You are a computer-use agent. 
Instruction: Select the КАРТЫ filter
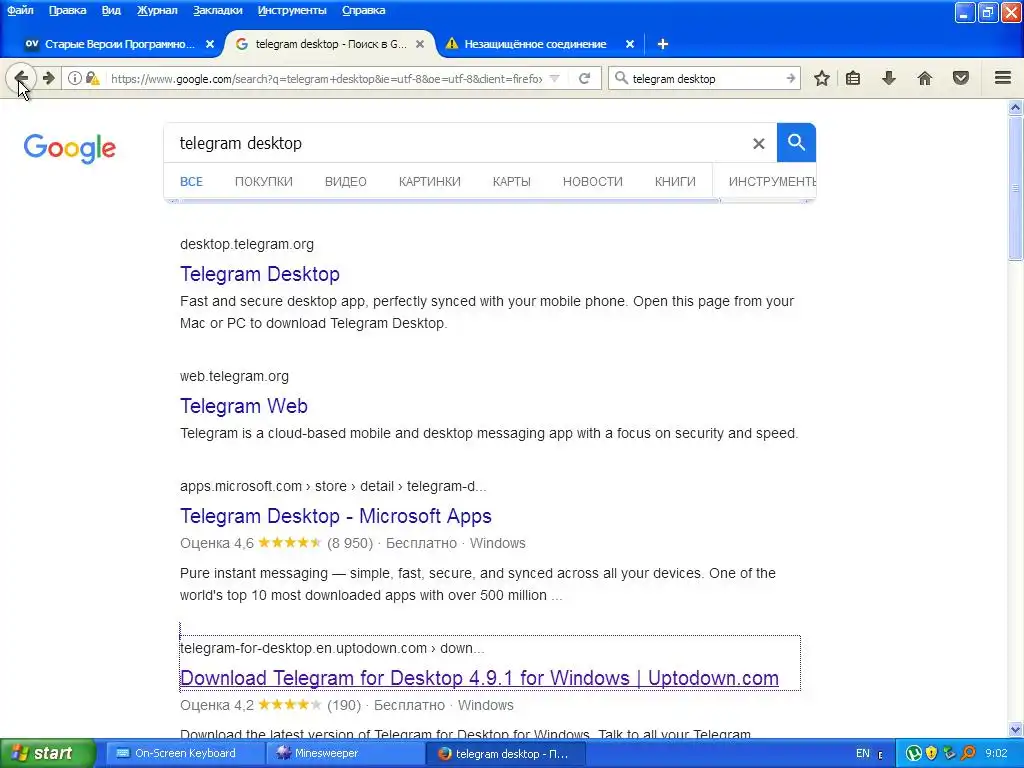[511, 182]
